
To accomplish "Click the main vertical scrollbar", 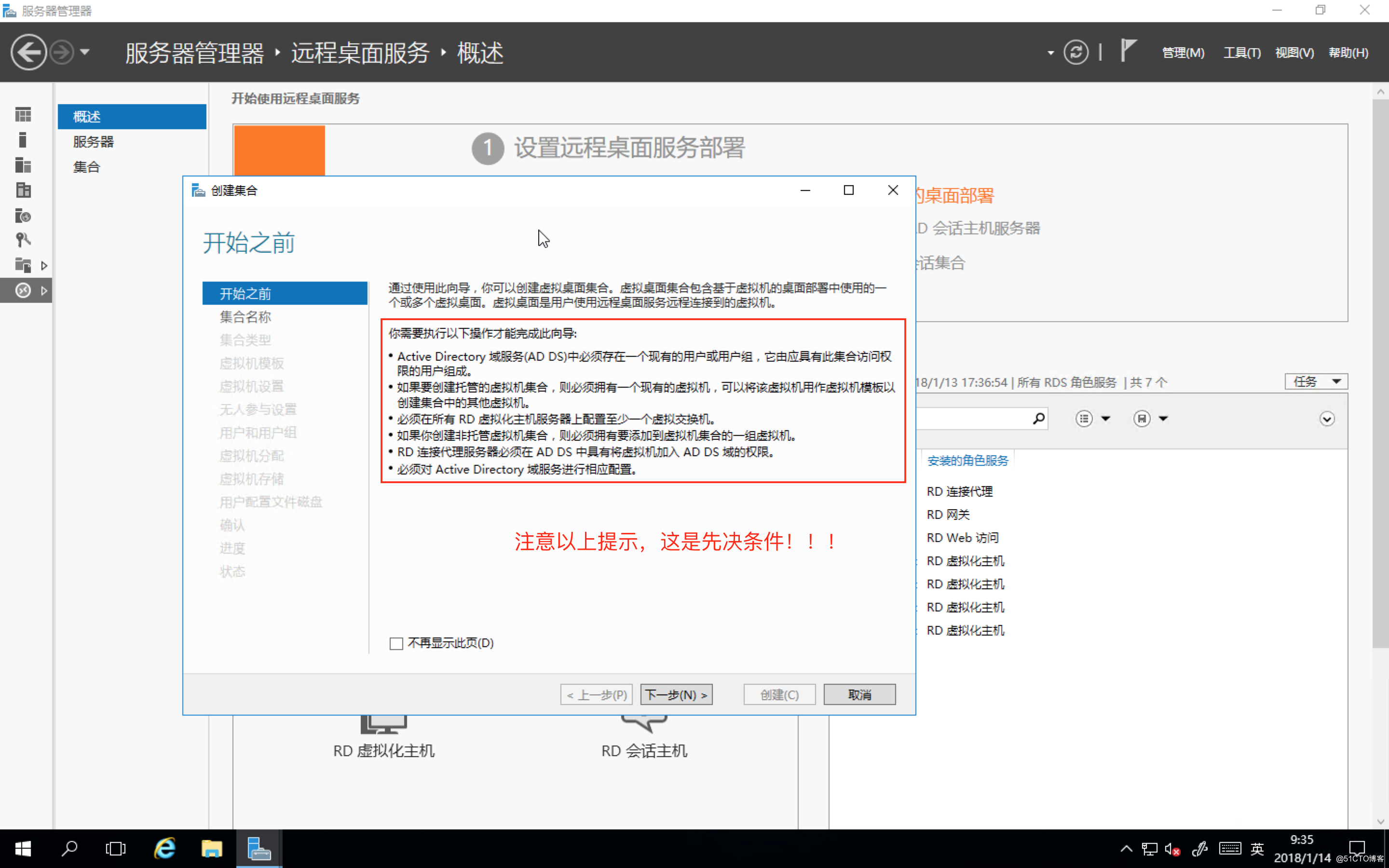I will (x=1380, y=373).
